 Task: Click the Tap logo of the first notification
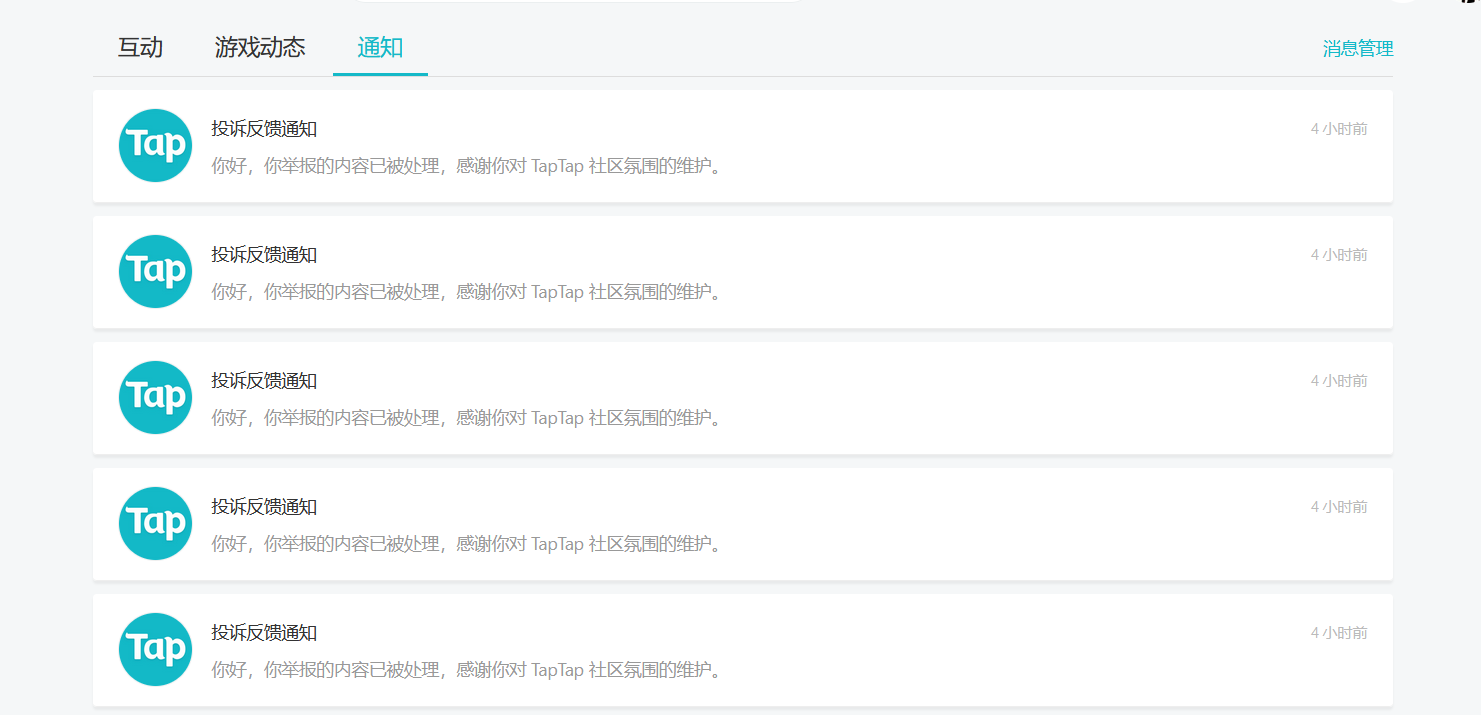155,145
